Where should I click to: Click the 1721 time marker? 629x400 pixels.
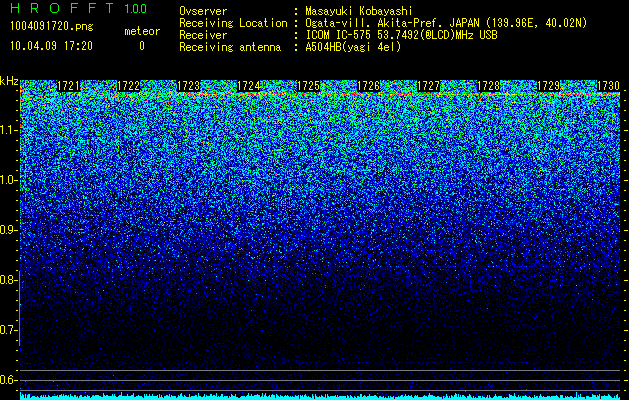tap(69, 86)
